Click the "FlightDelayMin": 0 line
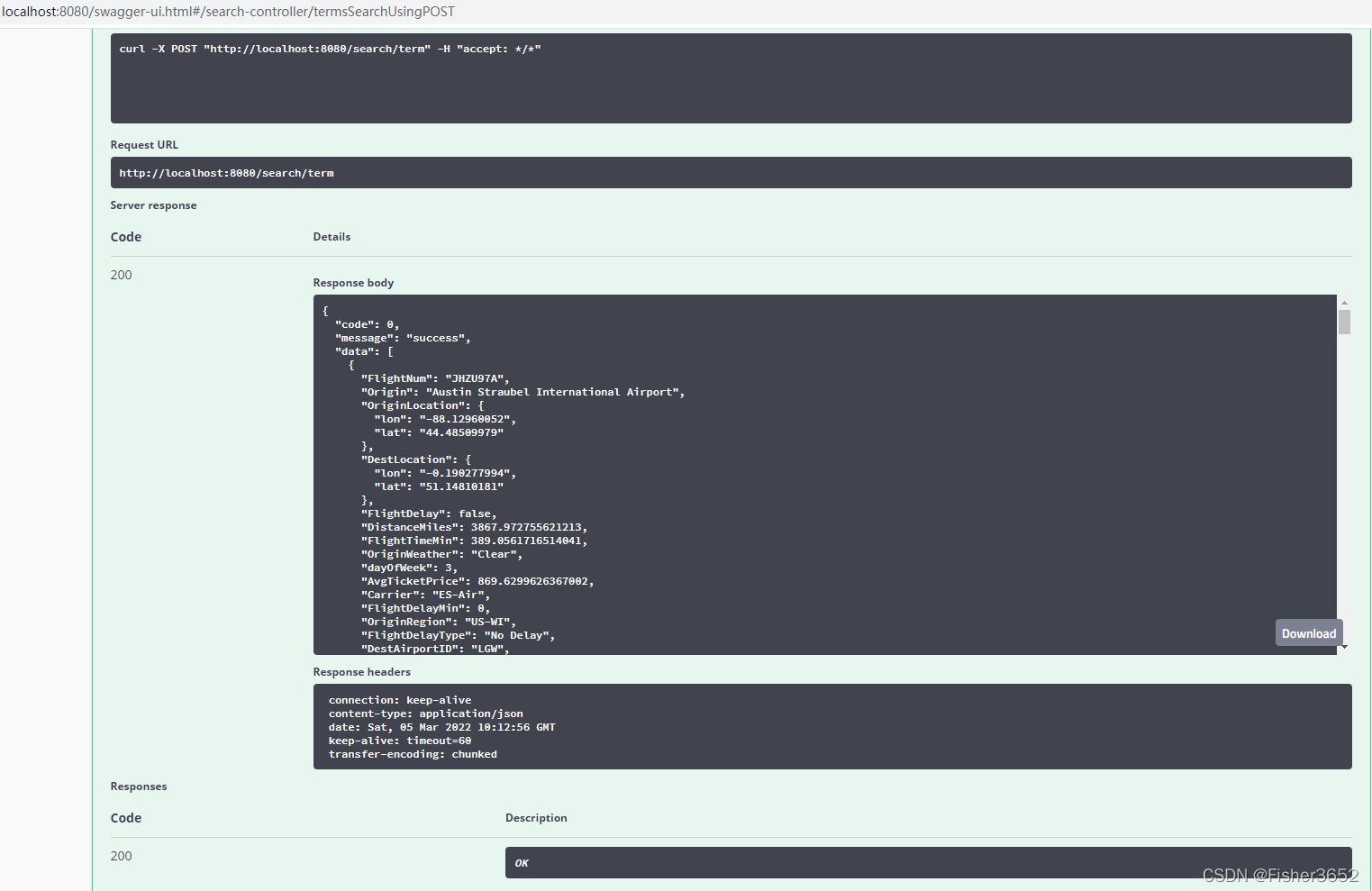This screenshot has height=891, width=1372. (425, 608)
